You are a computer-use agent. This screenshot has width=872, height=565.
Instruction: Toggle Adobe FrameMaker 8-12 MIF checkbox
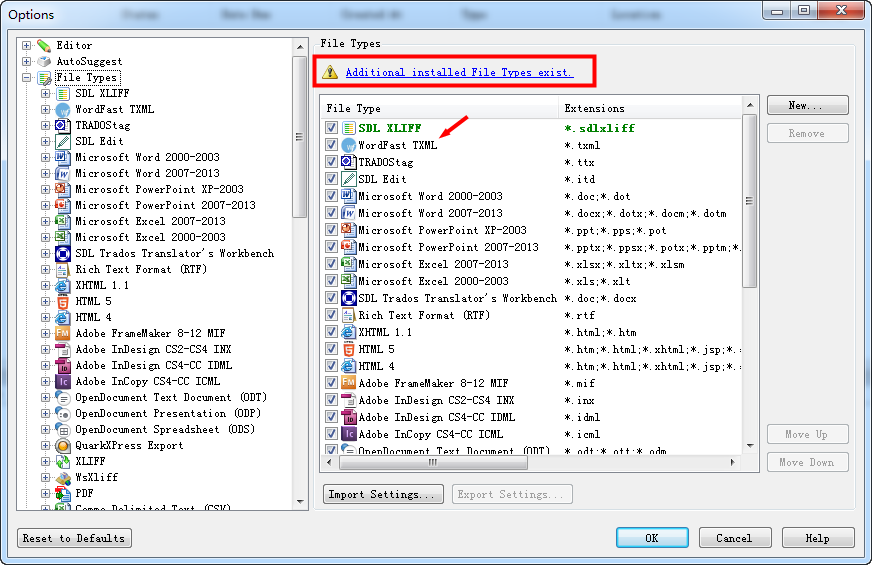[331, 383]
